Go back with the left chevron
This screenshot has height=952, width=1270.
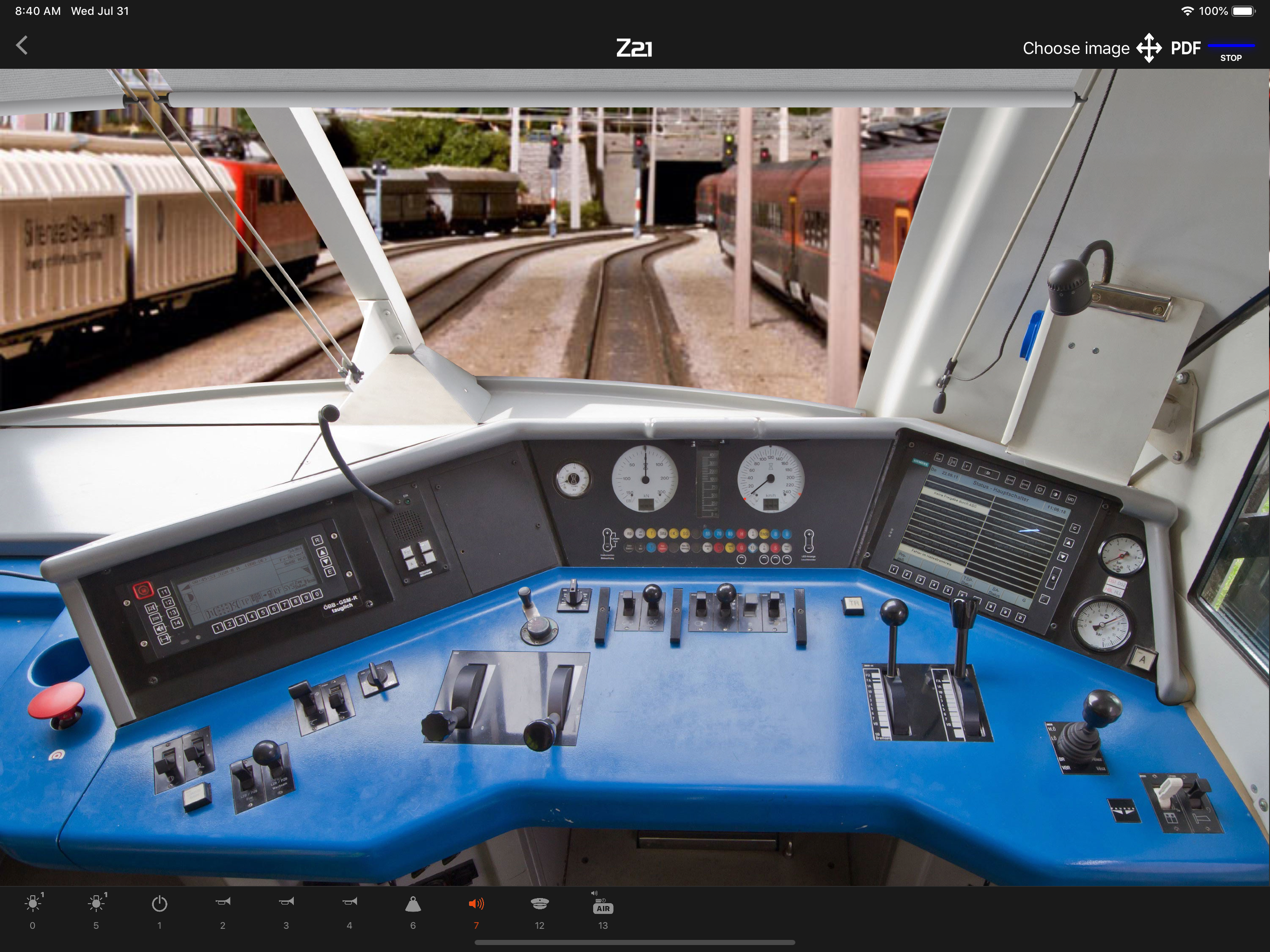[22, 46]
